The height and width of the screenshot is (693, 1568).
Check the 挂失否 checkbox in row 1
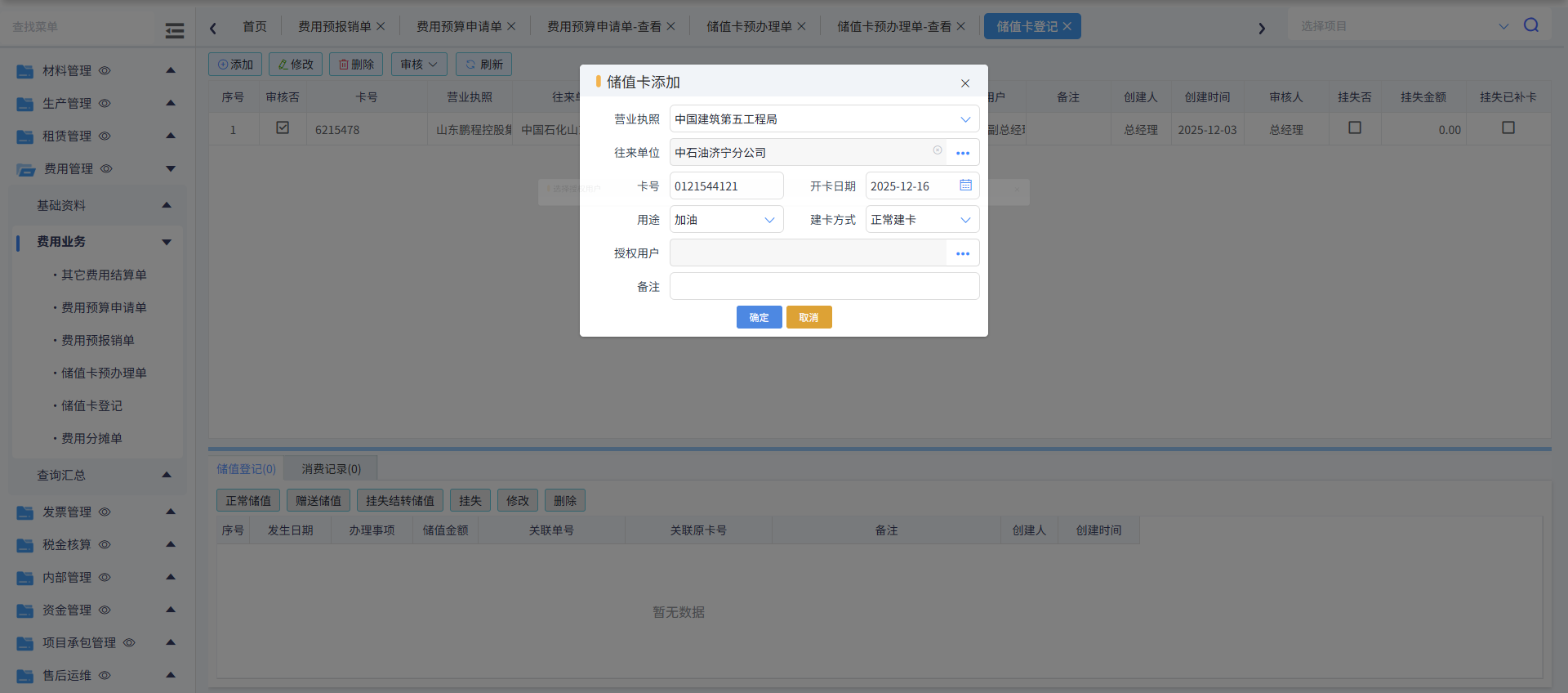pos(1355,128)
